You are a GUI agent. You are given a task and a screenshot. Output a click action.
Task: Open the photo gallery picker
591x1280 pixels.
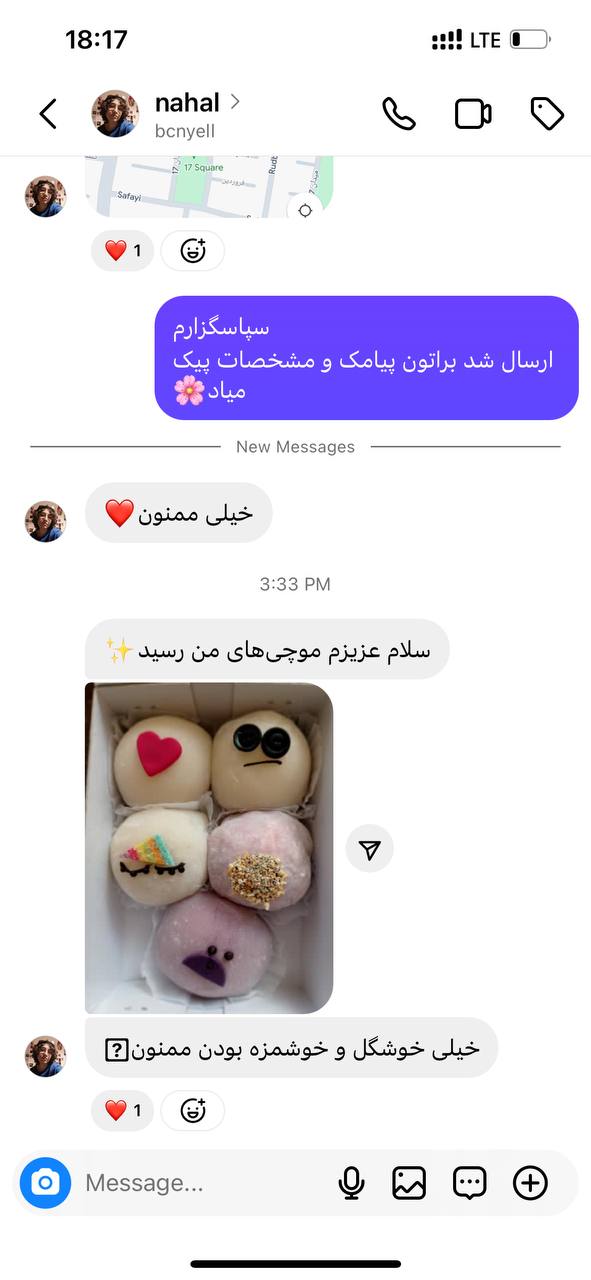click(x=409, y=1183)
